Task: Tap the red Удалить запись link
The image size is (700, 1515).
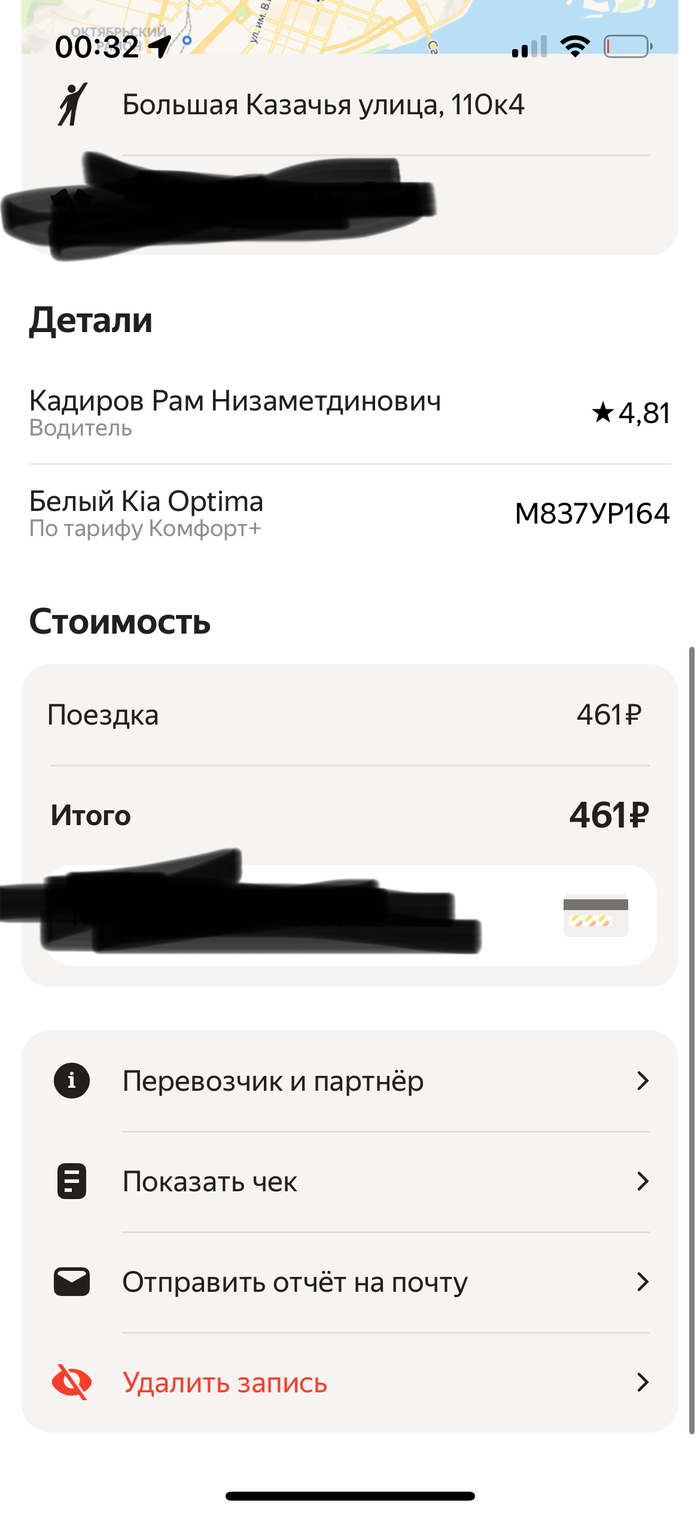Action: click(x=225, y=1383)
